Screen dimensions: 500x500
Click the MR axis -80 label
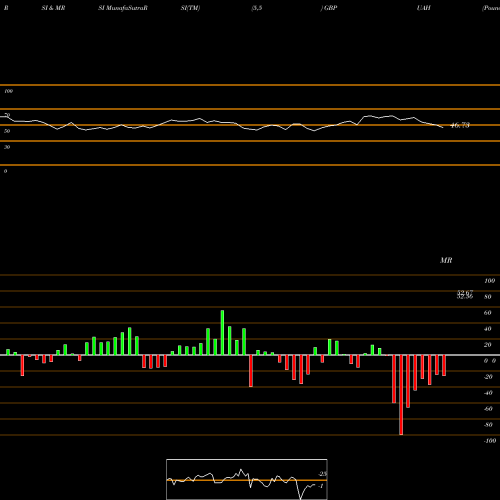[488, 425]
